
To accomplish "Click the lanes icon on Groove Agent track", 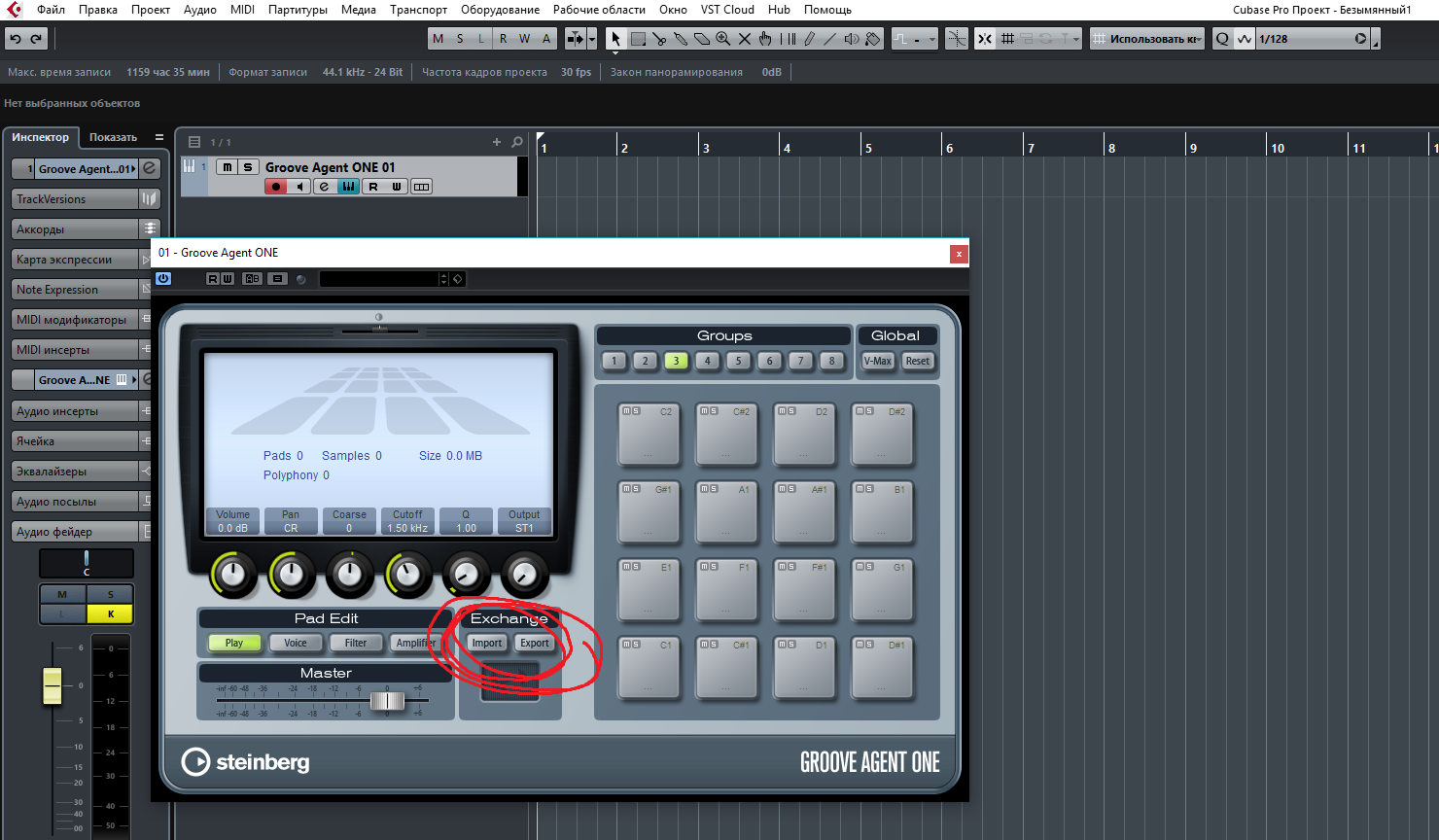I will click(x=421, y=187).
